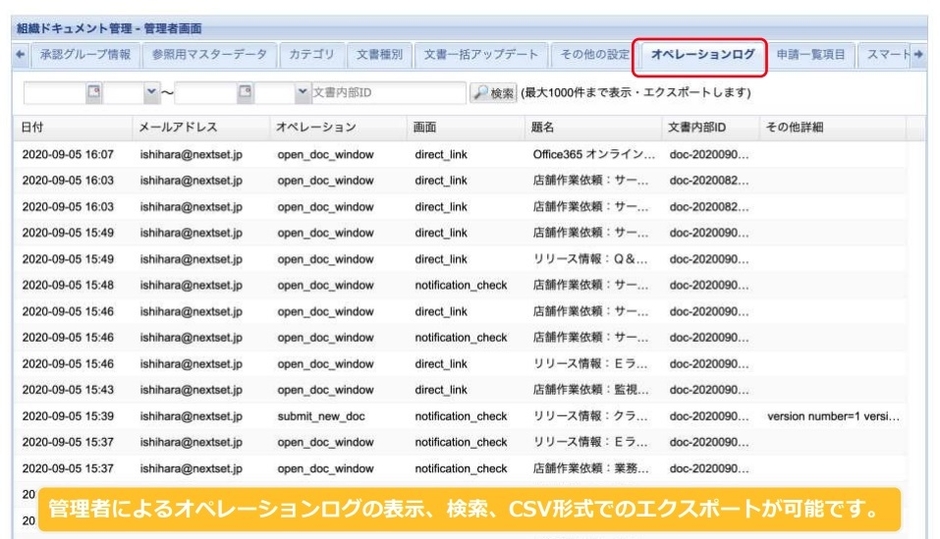Click the doc ID in 15:43 row
Image resolution: width=940 pixels, height=539 pixels.
709,390
